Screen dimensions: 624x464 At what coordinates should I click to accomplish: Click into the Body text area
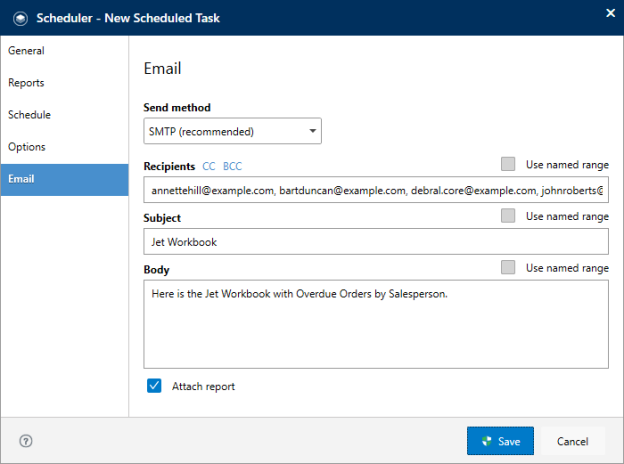click(376, 324)
